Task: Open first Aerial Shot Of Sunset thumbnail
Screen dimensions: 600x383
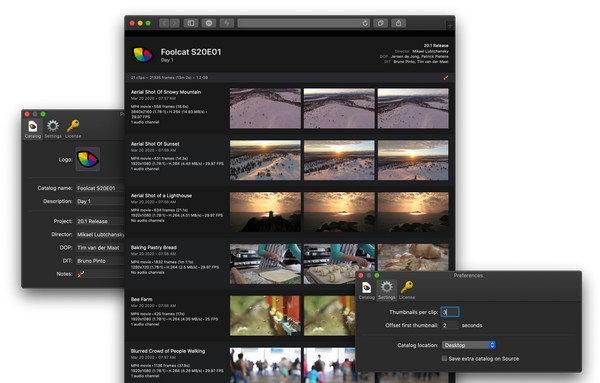Action: (265, 160)
